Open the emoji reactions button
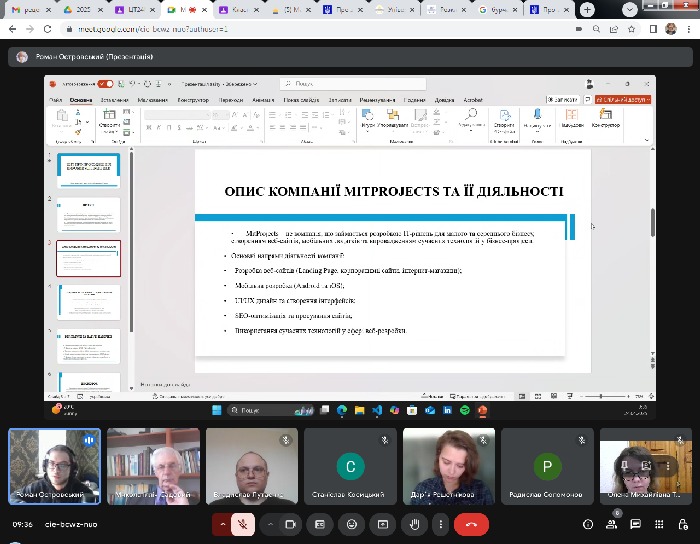The width and height of the screenshot is (700, 544). (351, 524)
